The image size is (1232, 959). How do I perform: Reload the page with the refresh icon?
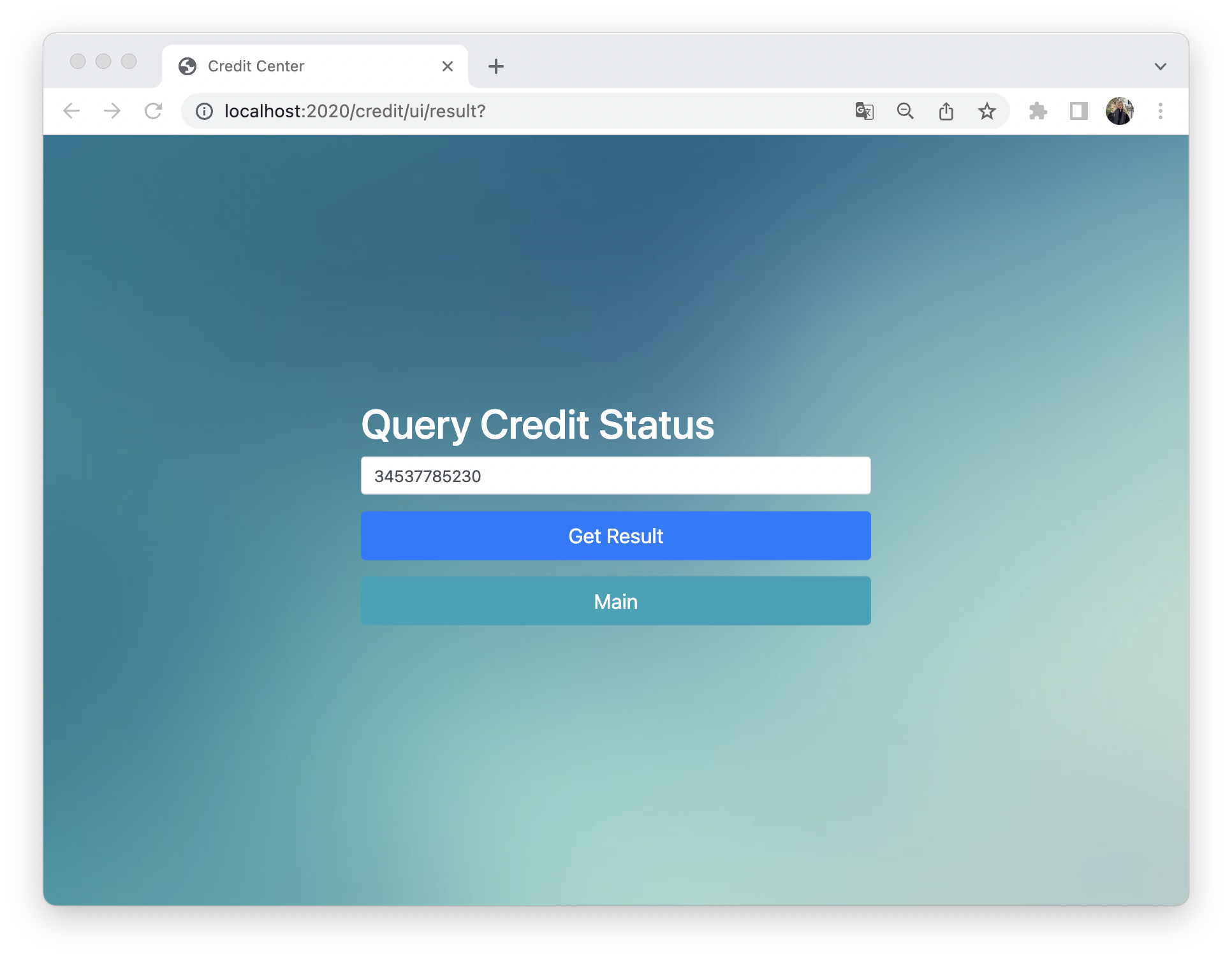(x=153, y=111)
